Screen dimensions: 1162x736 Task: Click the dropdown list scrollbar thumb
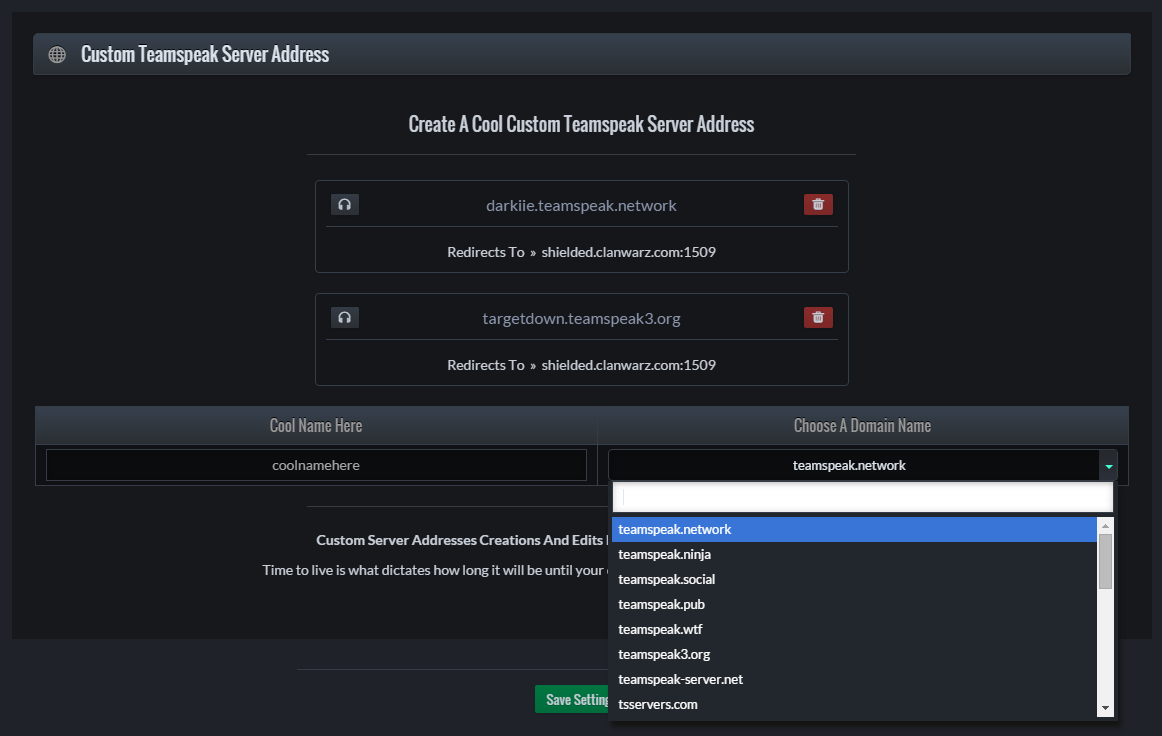[1106, 561]
